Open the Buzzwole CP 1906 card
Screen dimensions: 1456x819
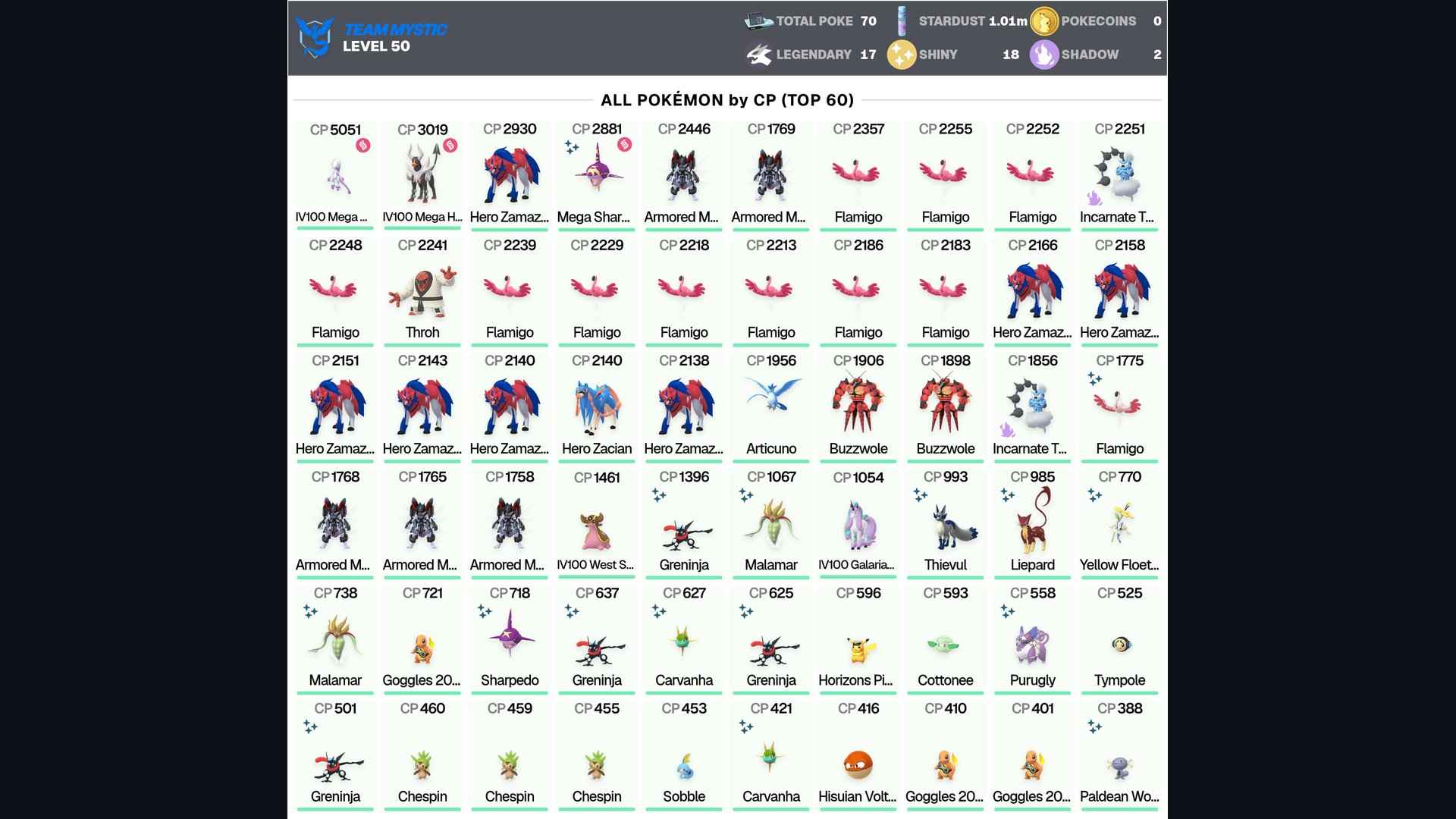point(858,407)
